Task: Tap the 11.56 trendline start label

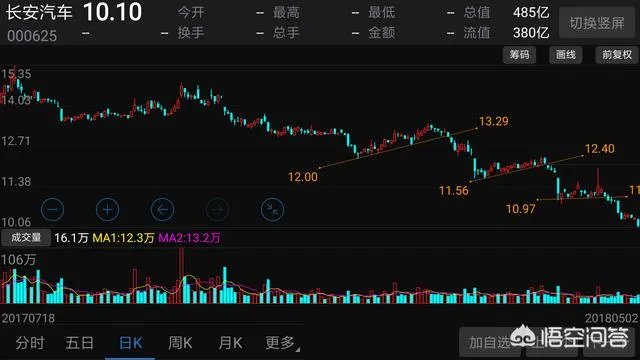Action: coord(454,190)
